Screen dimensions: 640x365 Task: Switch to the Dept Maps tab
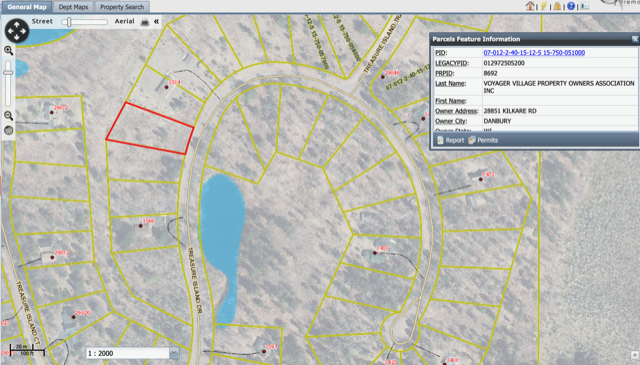73,7
